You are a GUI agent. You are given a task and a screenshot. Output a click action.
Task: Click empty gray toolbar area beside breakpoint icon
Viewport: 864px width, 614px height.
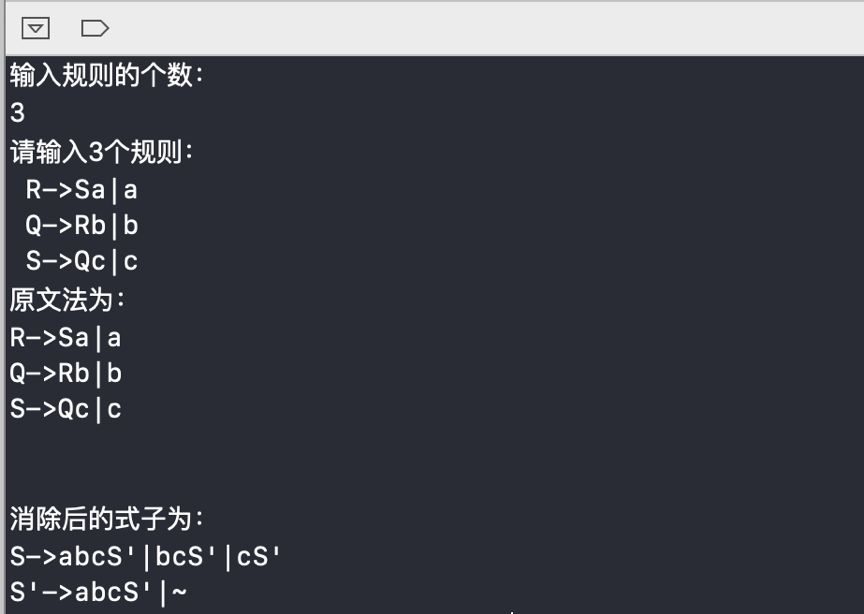pos(485,28)
